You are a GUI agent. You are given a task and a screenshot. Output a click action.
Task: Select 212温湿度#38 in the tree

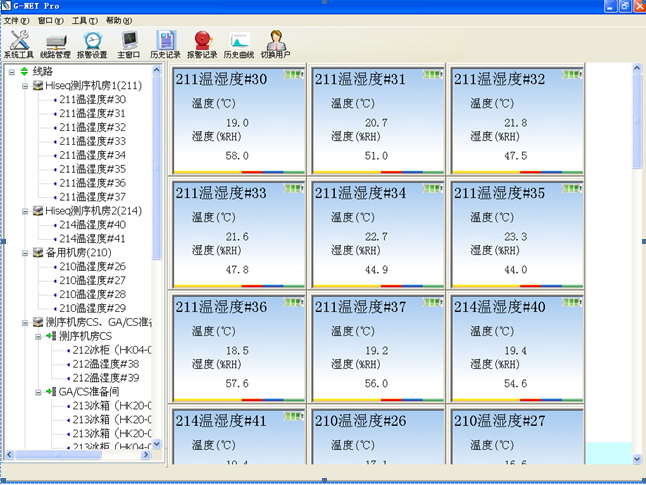(105, 364)
